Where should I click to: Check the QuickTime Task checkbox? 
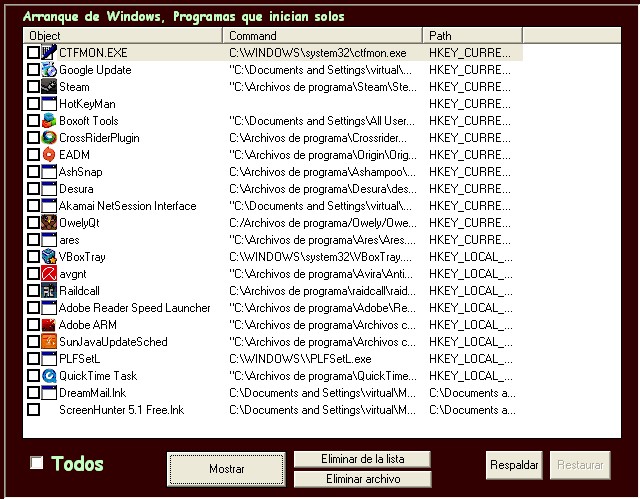tap(33, 376)
